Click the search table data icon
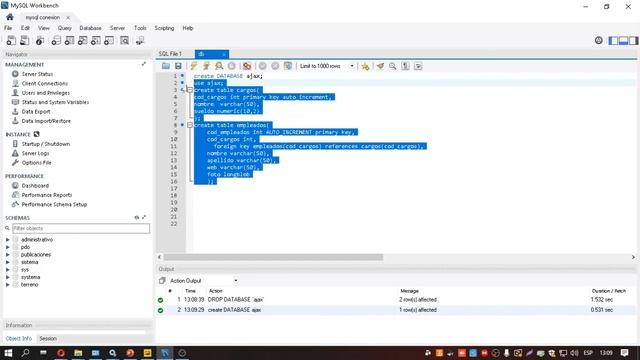 click(124, 40)
